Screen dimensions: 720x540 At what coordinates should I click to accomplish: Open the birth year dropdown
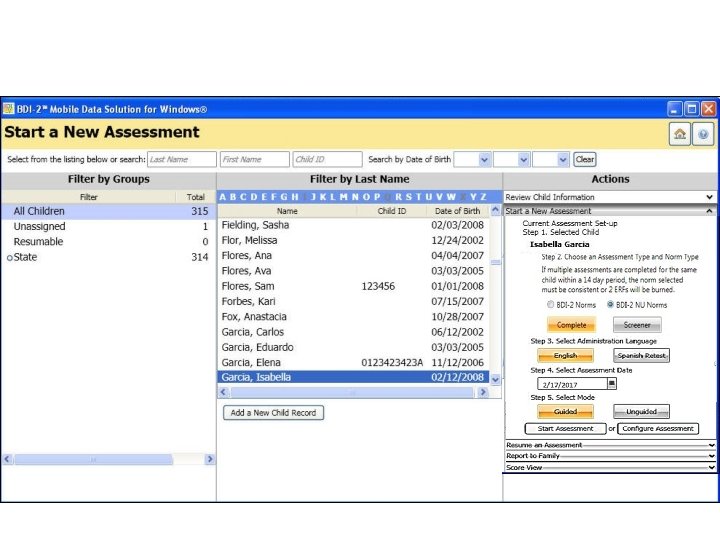(x=562, y=159)
